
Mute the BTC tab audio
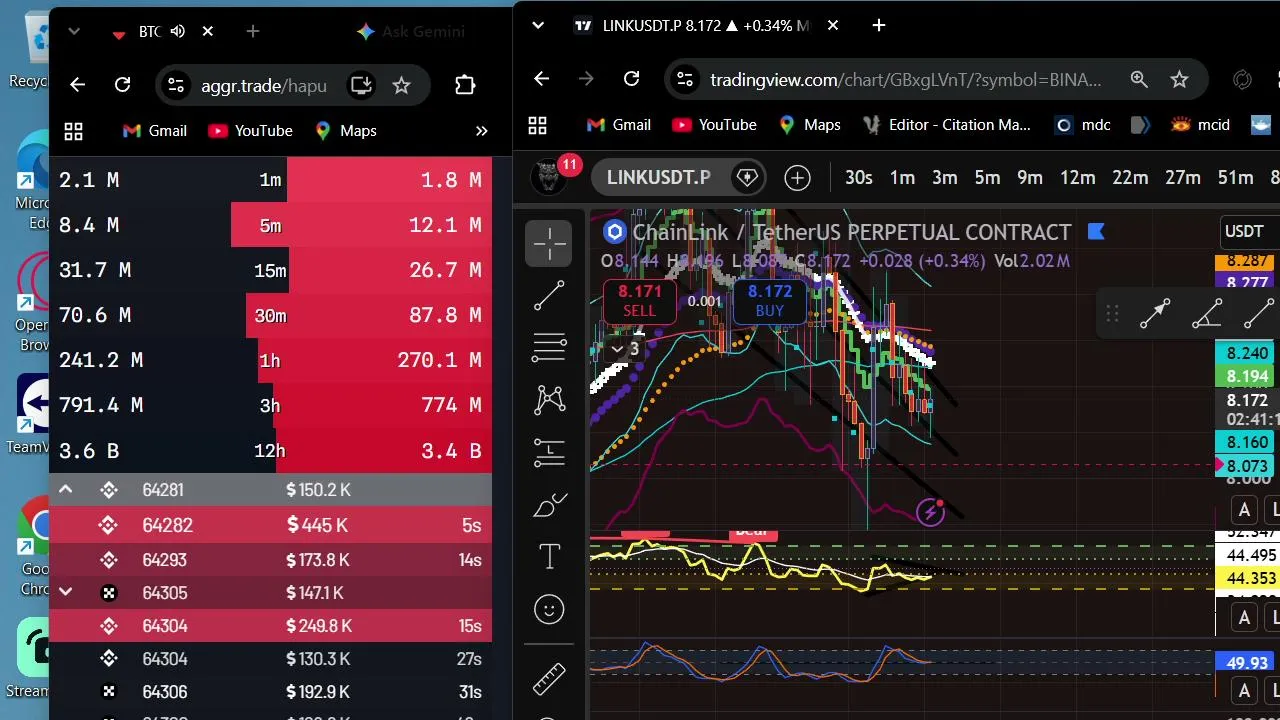(x=178, y=32)
